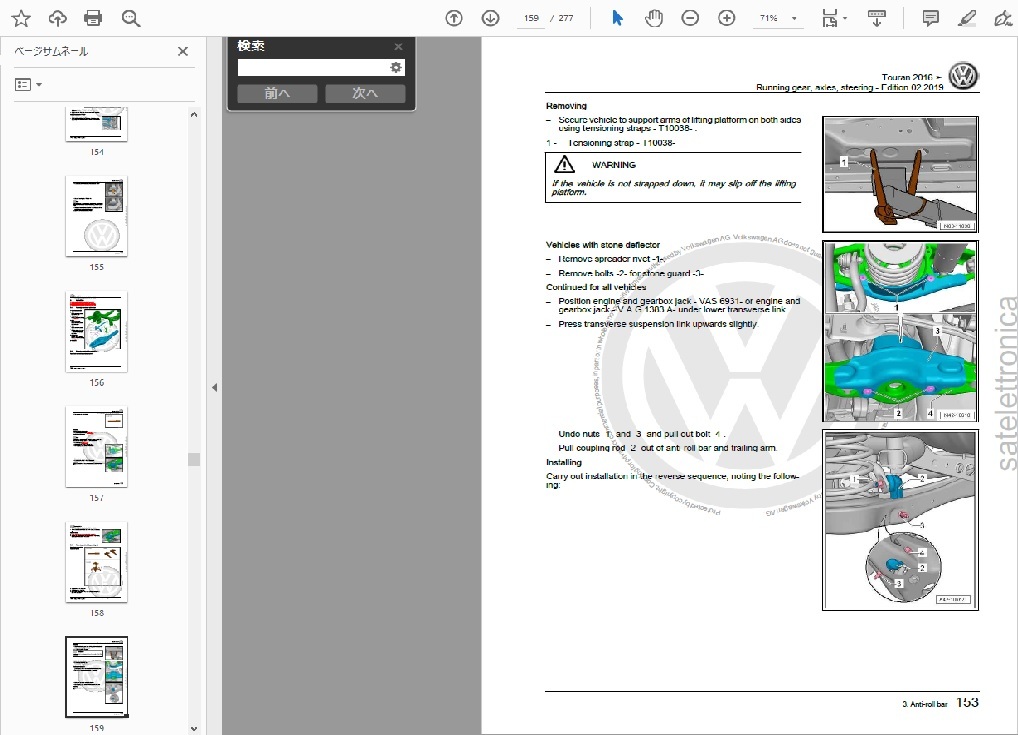
Task: Select page 156 thumbnail
Action: [x=96, y=331]
